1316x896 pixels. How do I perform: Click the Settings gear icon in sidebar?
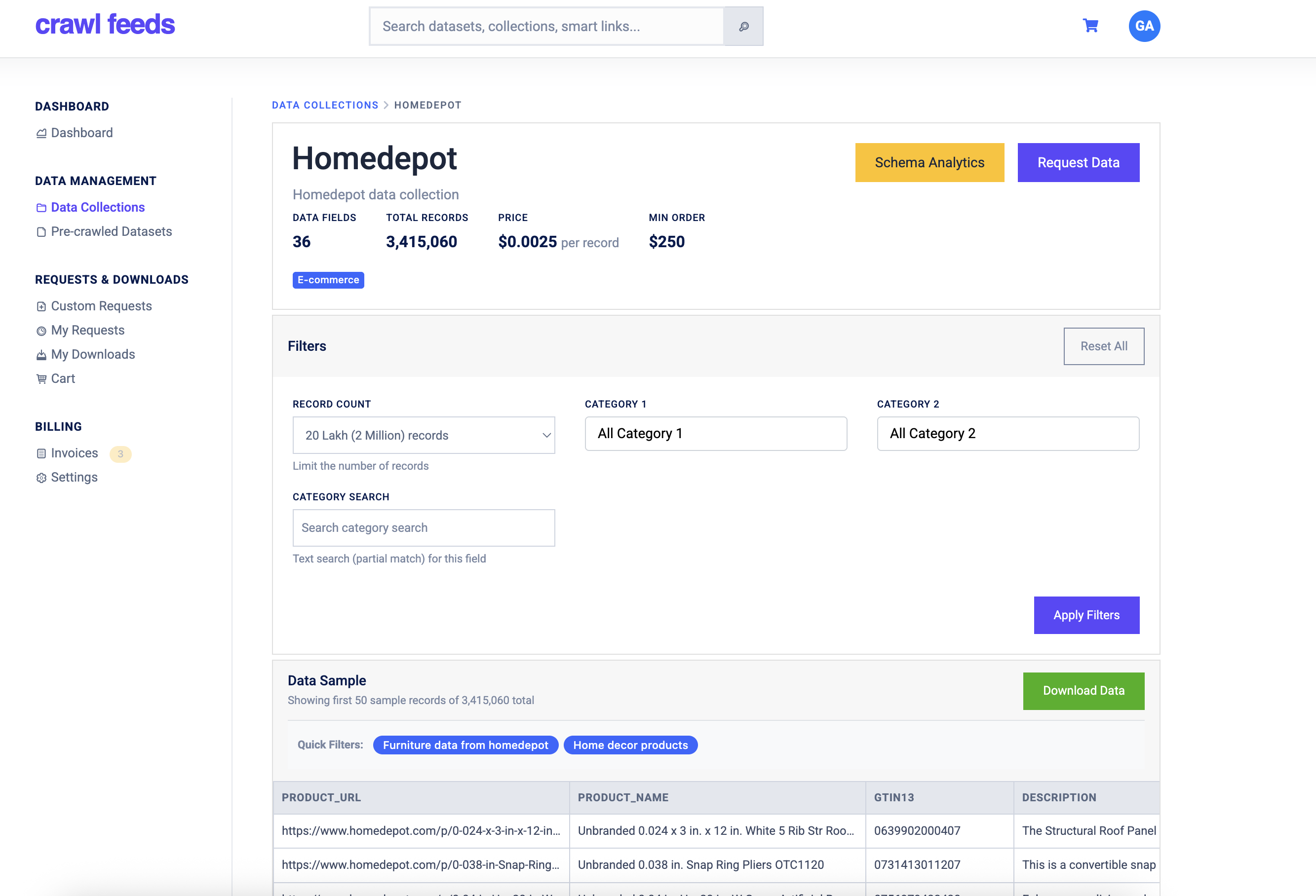point(41,478)
